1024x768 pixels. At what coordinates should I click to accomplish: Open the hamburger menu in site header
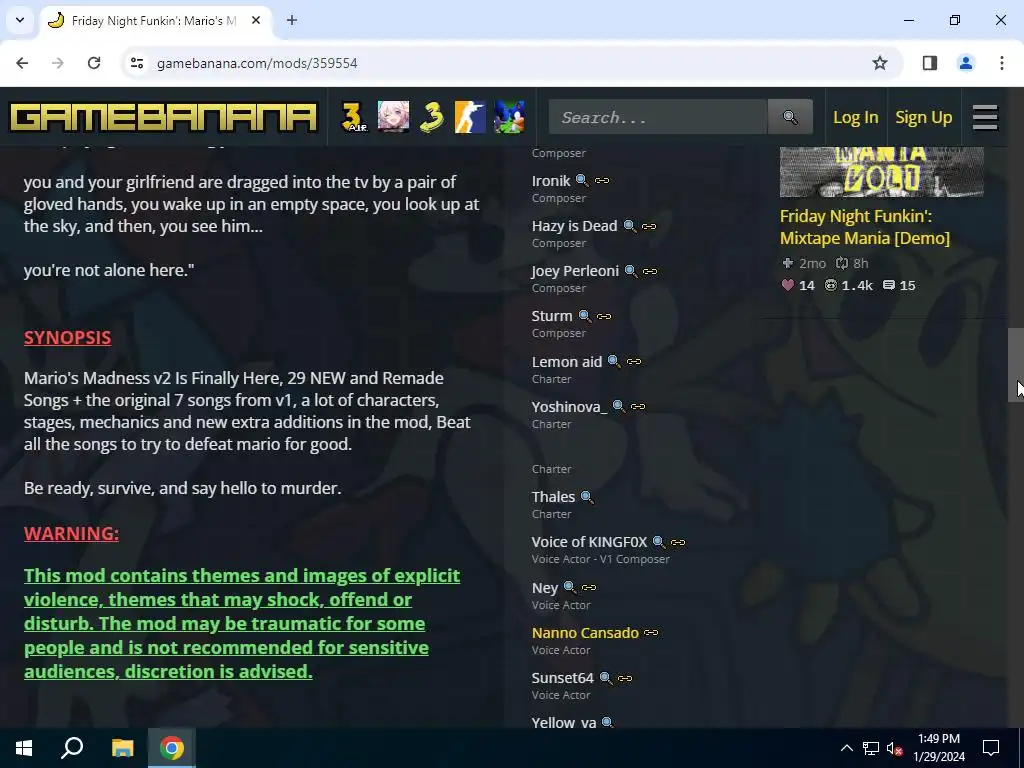click(x=985, y=118)
